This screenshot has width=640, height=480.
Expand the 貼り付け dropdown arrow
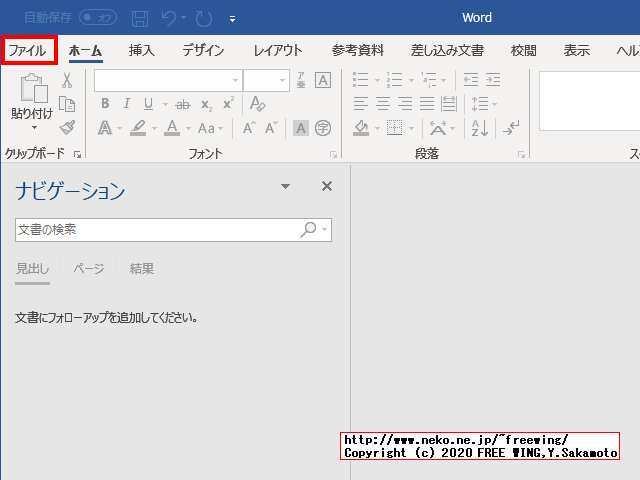[34, 128]
